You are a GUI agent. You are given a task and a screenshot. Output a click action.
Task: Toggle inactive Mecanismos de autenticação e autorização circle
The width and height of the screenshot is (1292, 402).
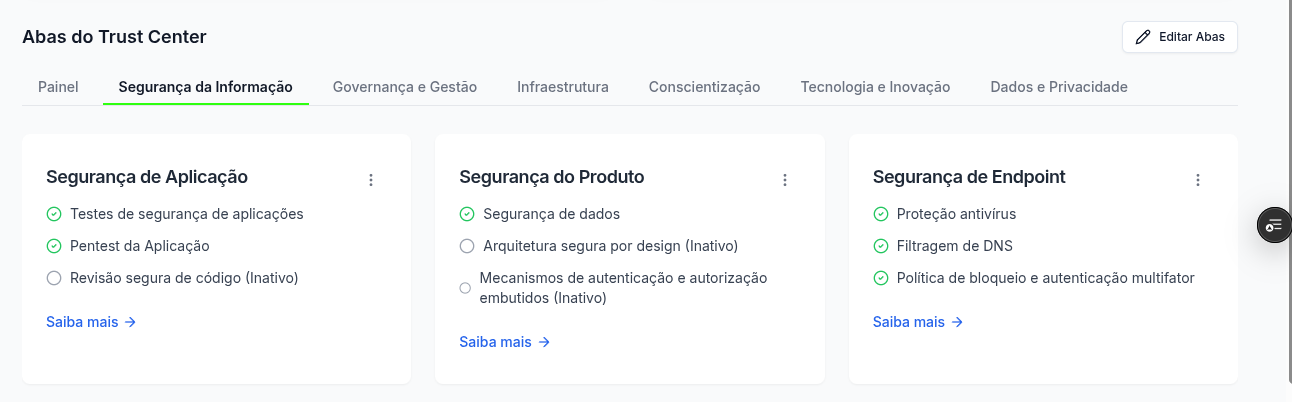point(465,288)
